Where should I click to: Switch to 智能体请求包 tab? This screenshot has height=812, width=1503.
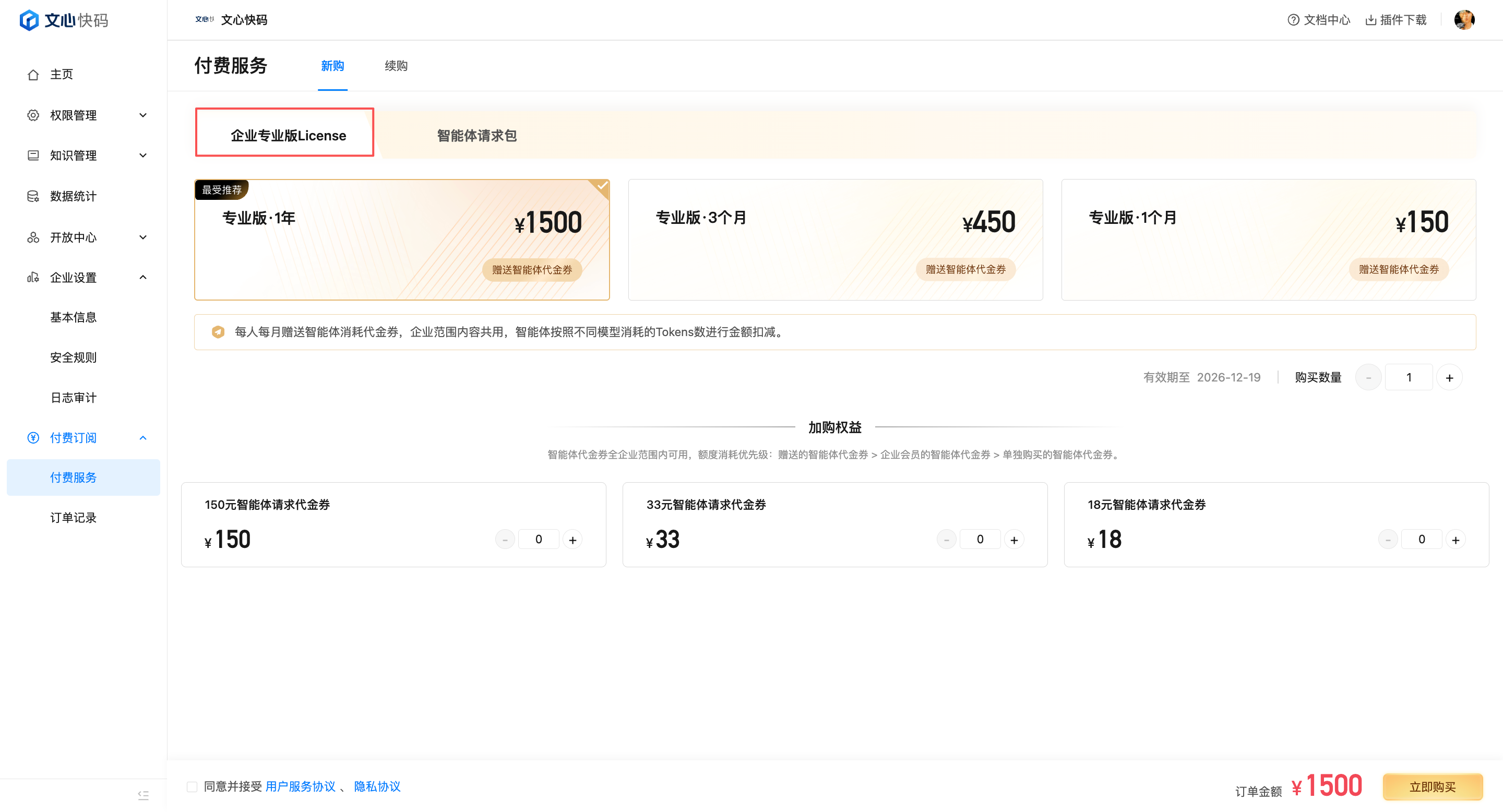(476, 135)
